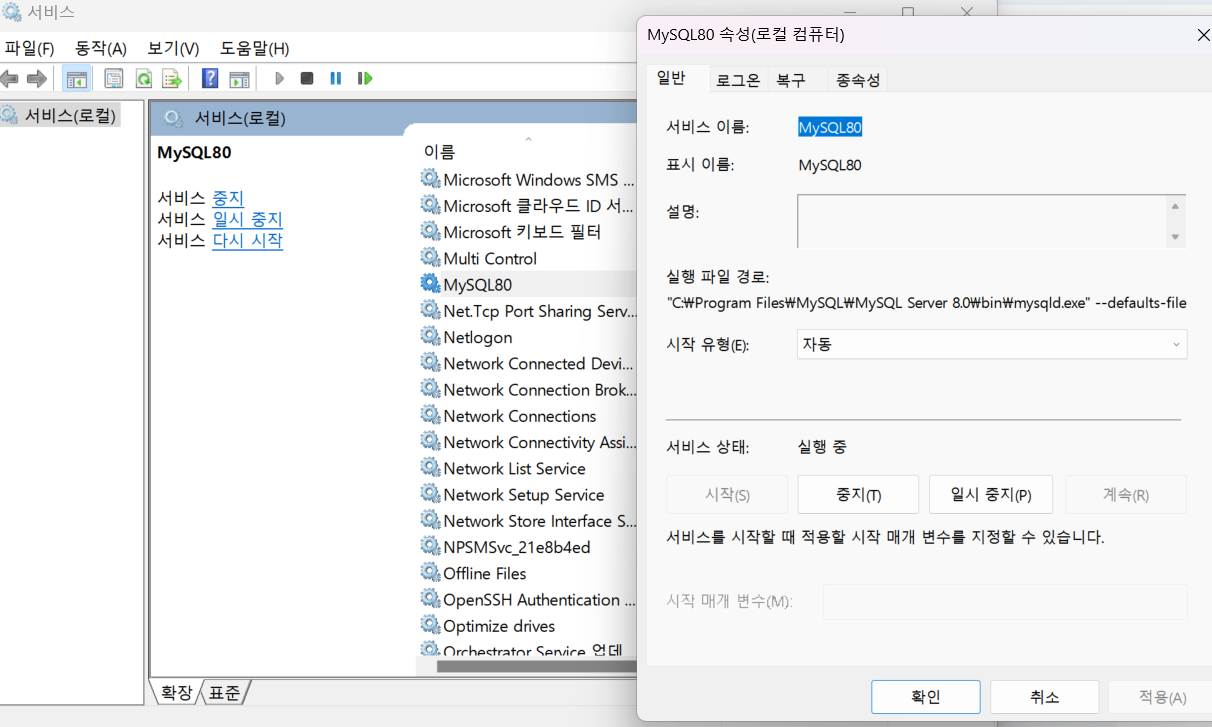Image resolution: width=1212 pixels, height=727 pixels.
Task: Click the Start Service play icon
Action: click(279, 78)
